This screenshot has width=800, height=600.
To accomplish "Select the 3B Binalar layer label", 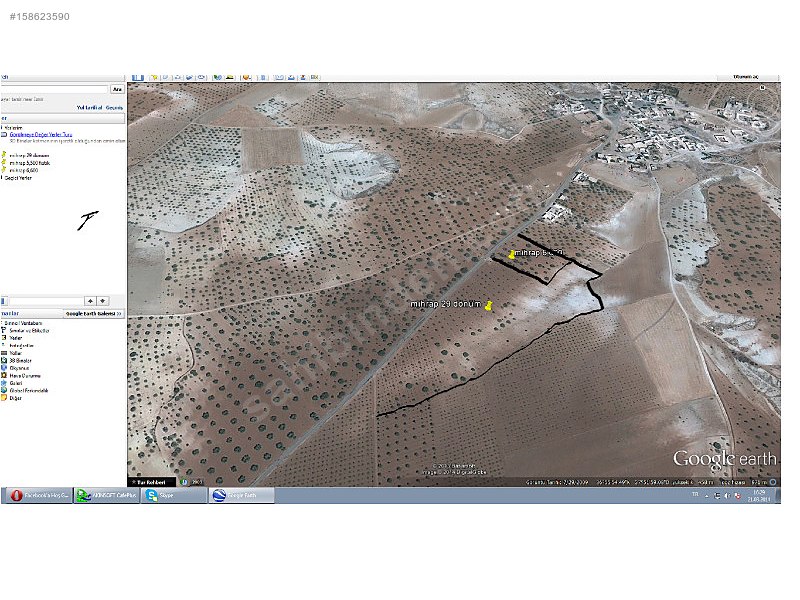I will [20, 361].
